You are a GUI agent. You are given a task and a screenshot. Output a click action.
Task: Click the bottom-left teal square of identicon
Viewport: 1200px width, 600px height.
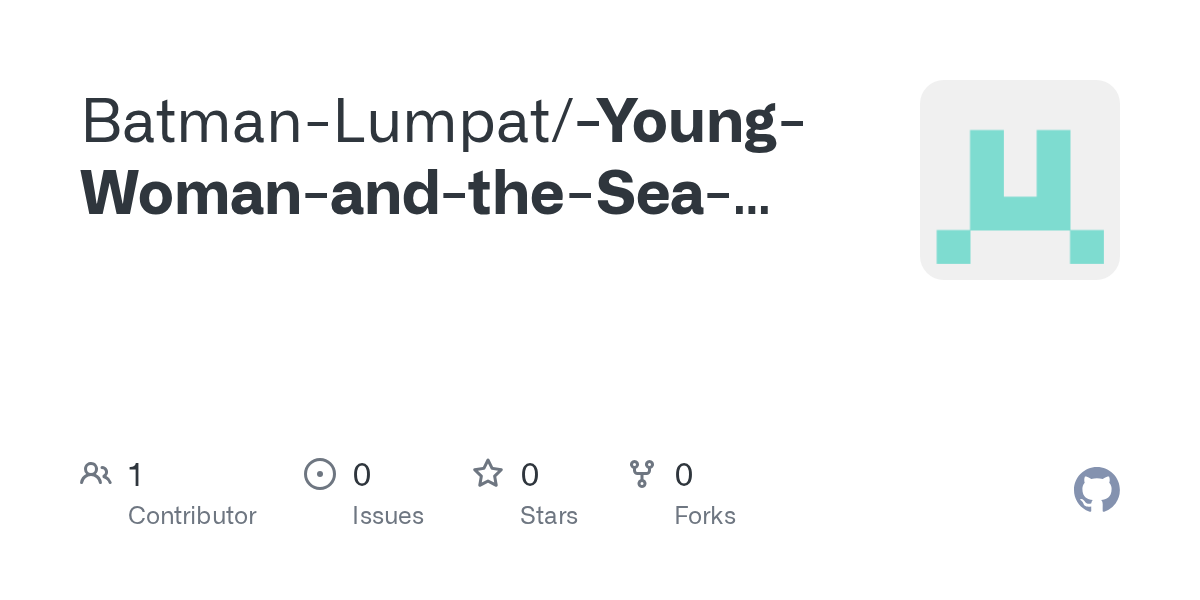point(953,246)
